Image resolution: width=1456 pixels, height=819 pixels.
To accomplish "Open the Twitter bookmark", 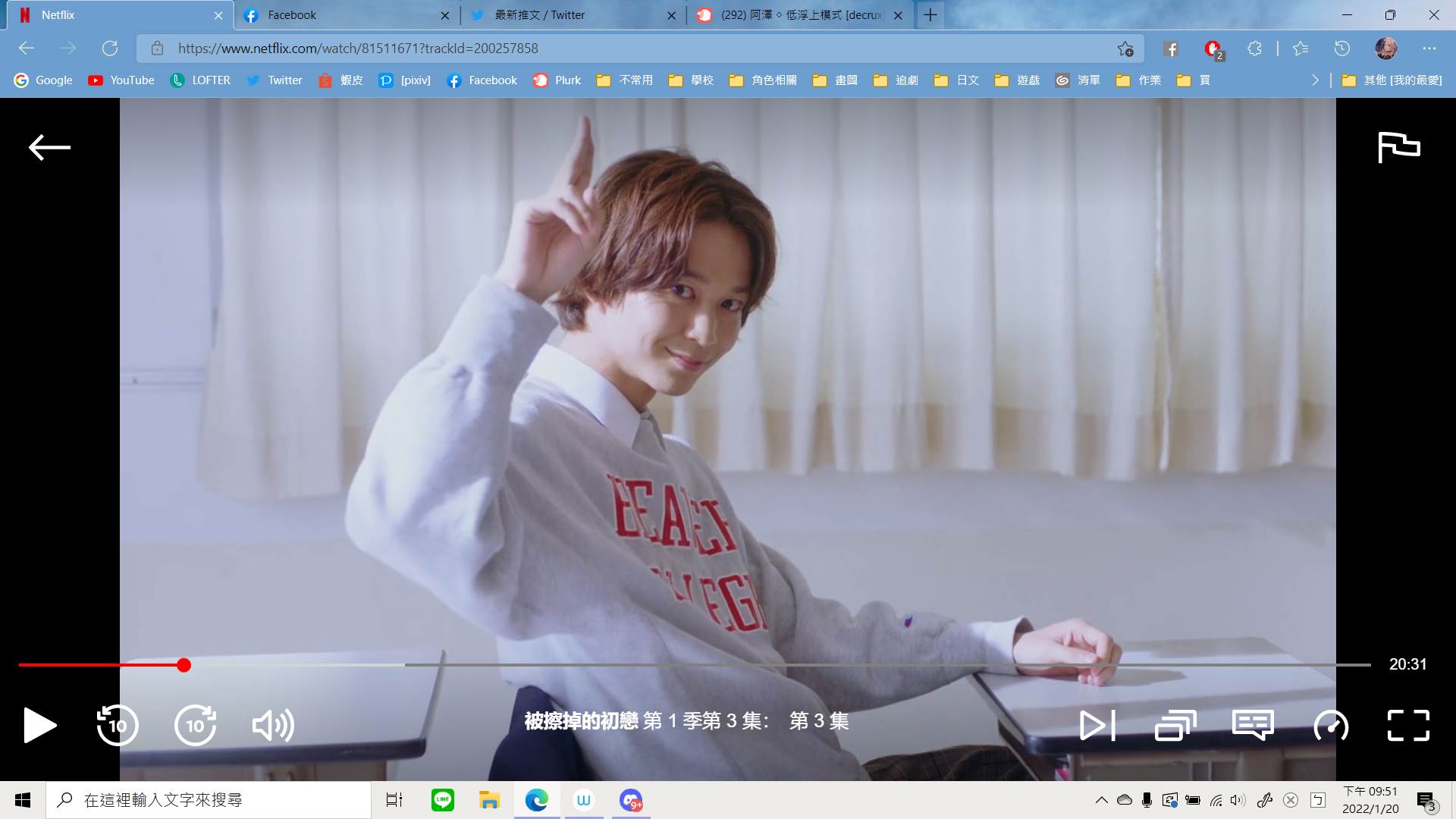I will pos(274,80).
